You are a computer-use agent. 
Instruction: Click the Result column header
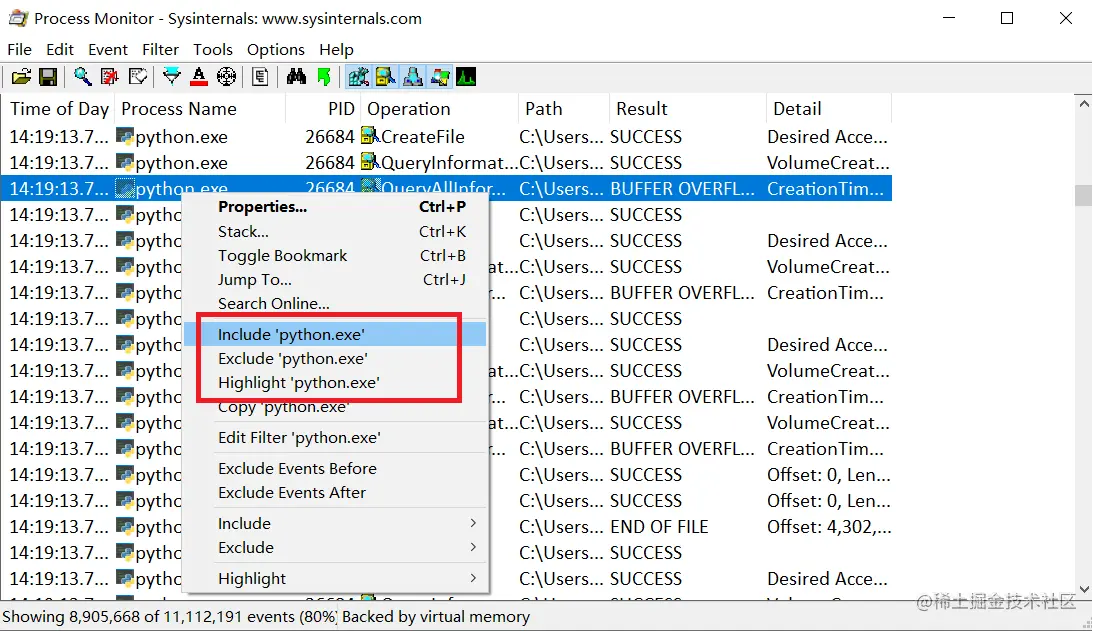coord(687,109)
